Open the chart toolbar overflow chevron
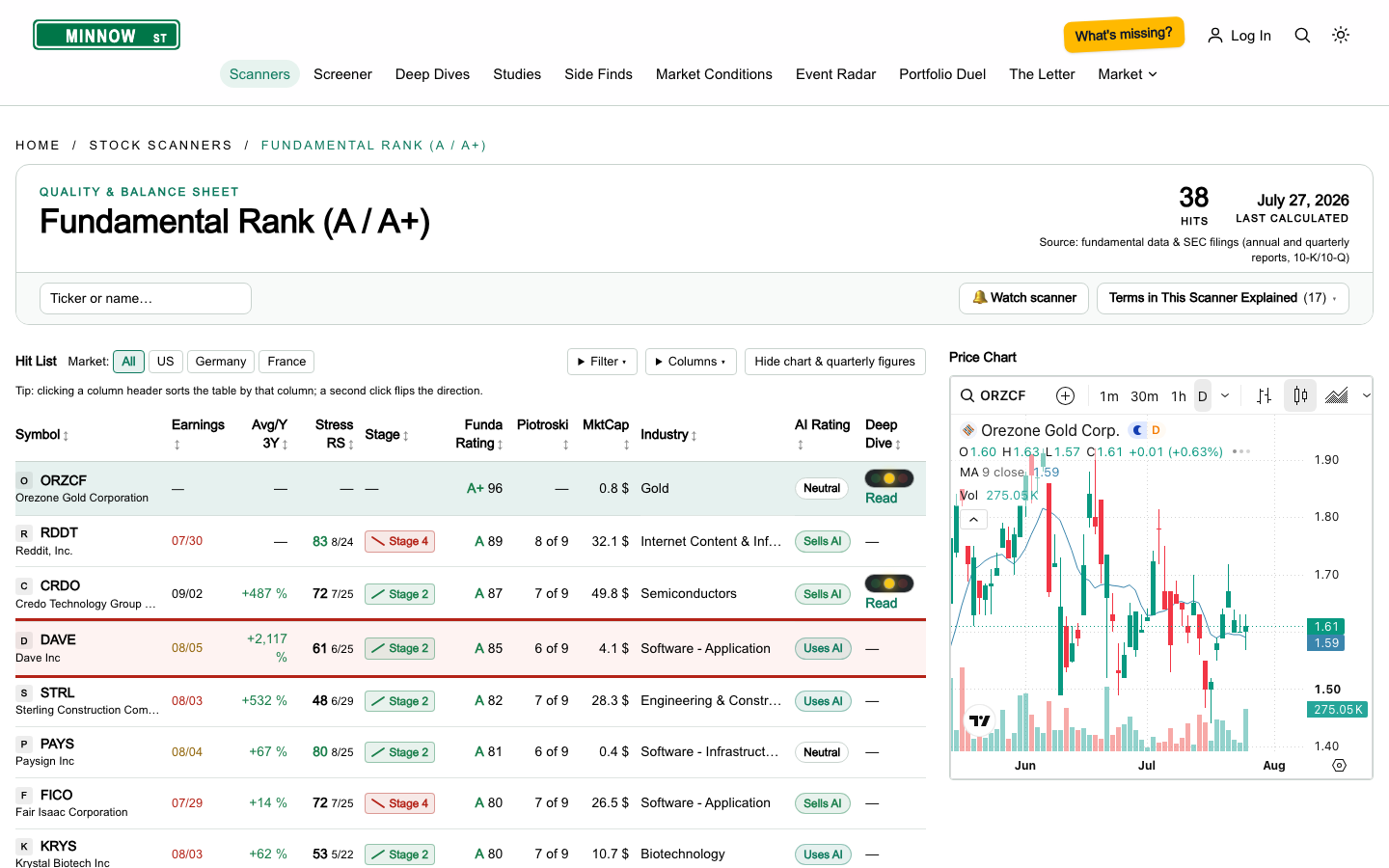This screenshot has width=1389, height=868. [1366, 395]
